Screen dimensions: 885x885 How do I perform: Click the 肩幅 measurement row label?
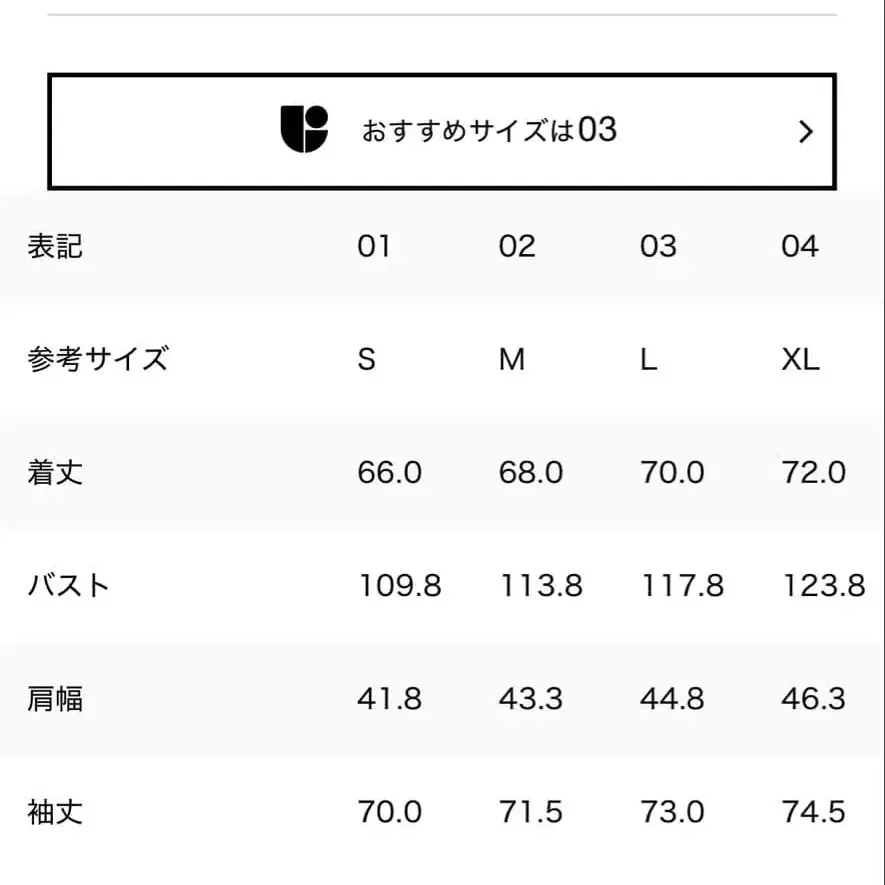[x=55, y=699]
